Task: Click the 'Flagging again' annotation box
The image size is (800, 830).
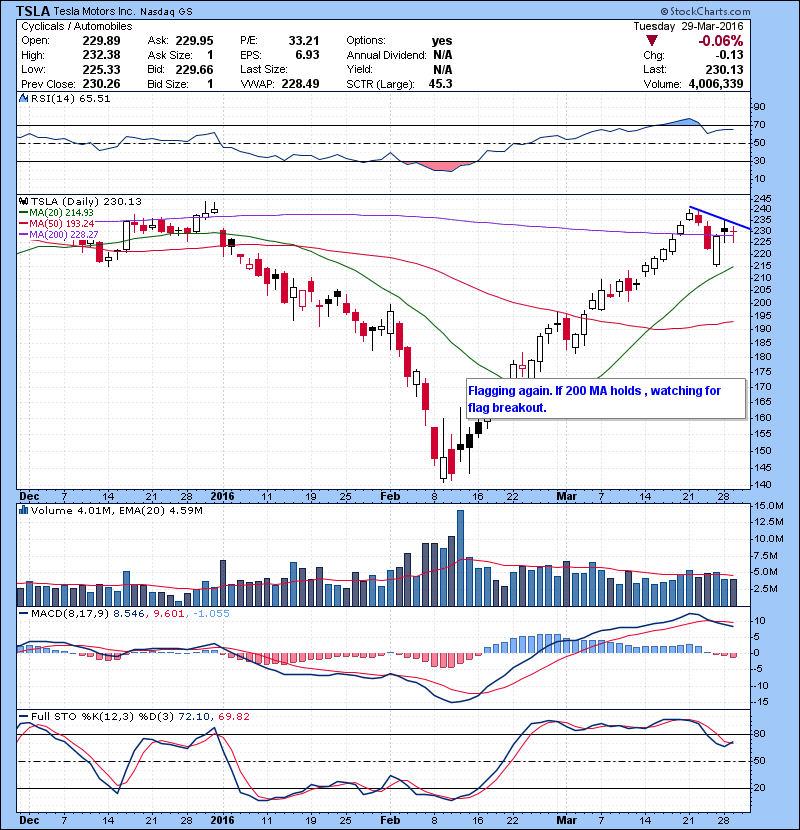Action: click(606, 399)
